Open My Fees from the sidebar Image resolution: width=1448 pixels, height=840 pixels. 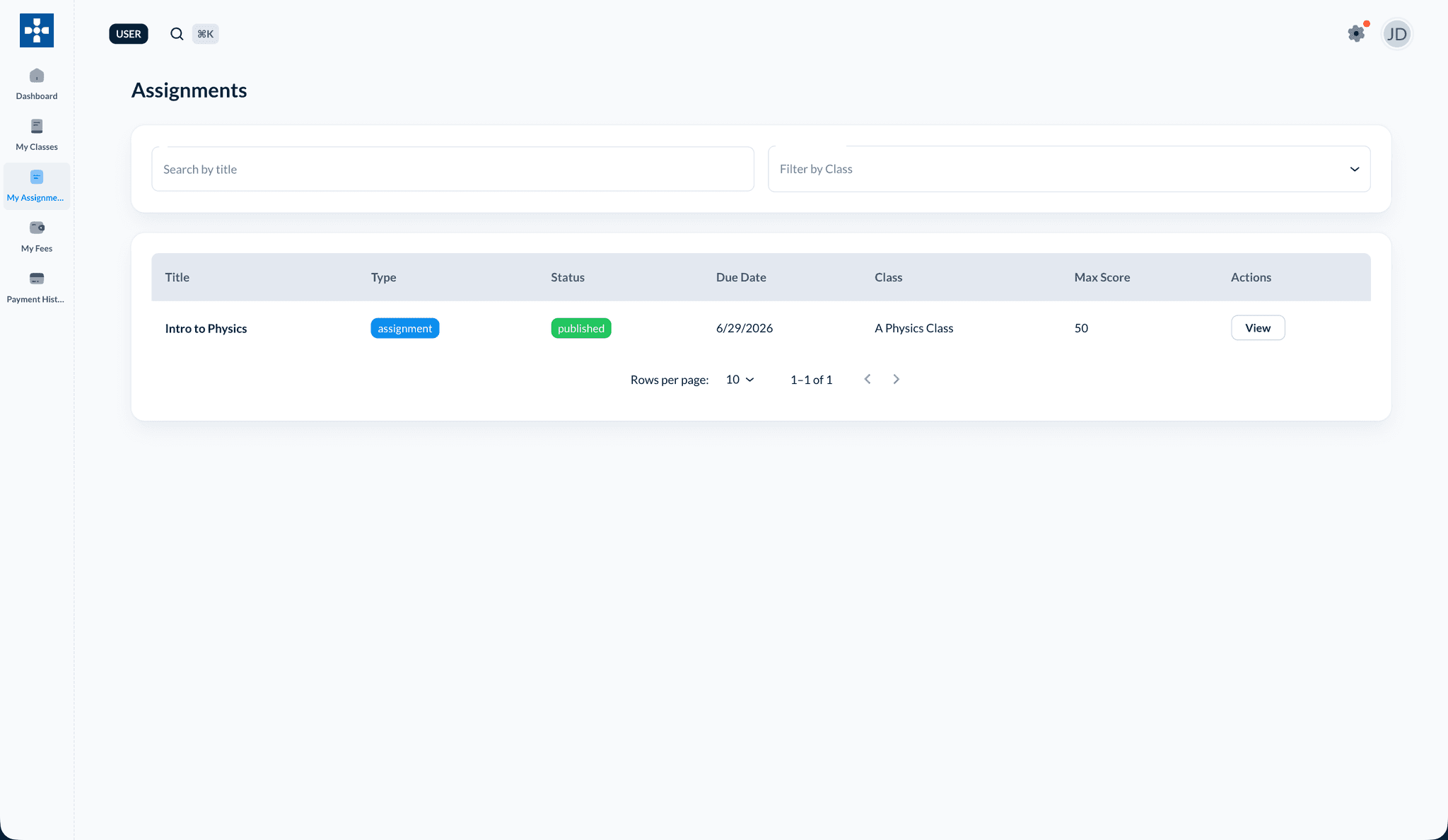click(x=37, y=237)
